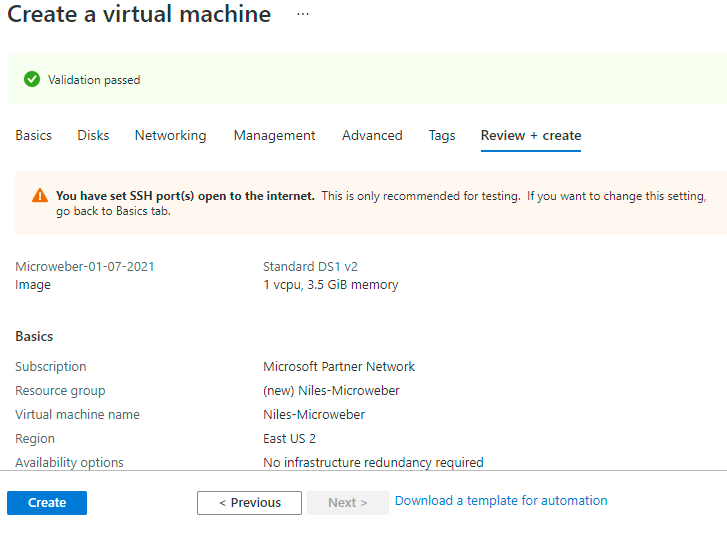This screenshot has width=727, height=536.
Task: Switch to the Tags tab
Action: (442, 135)
